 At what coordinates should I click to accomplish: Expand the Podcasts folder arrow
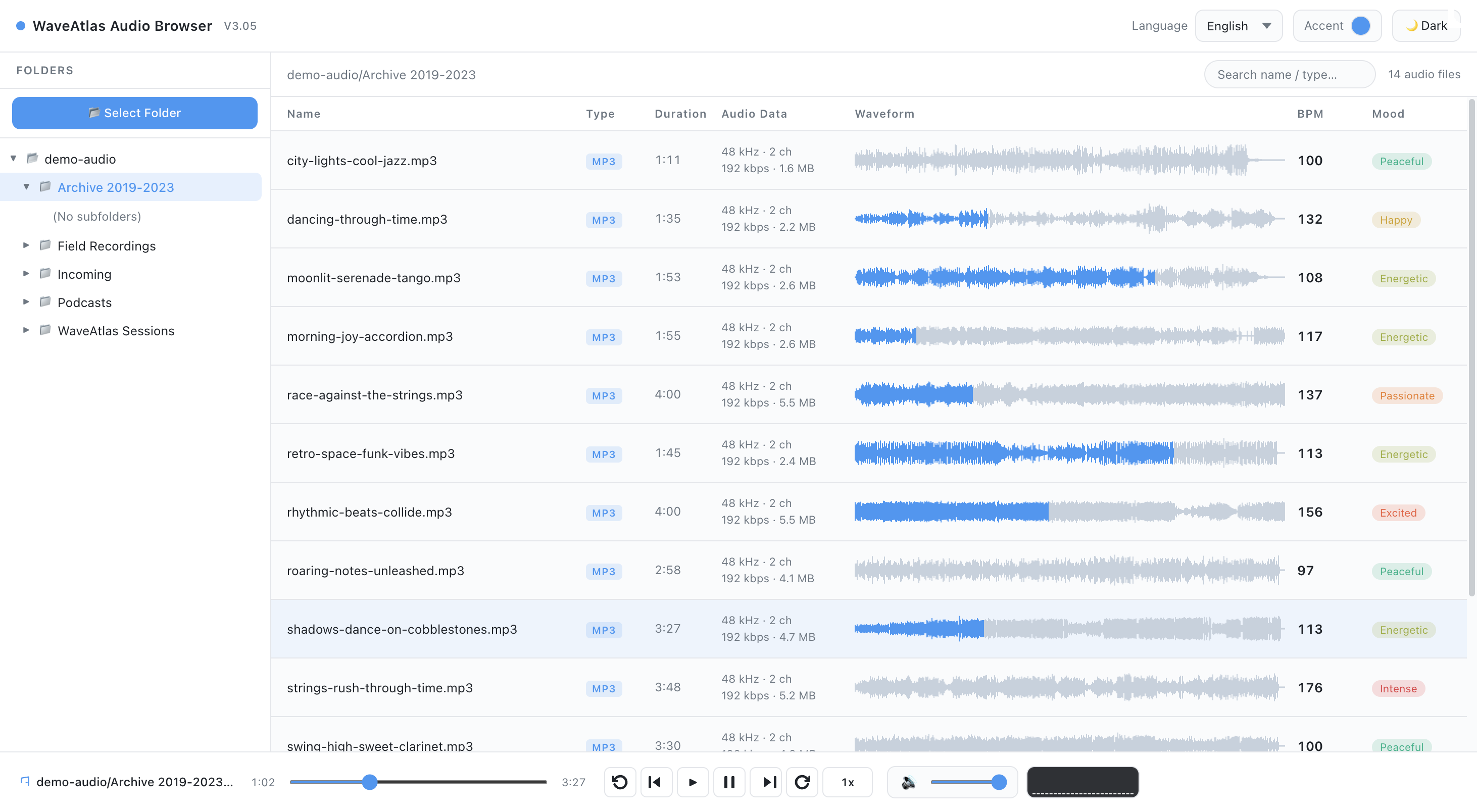coord(26,302)
